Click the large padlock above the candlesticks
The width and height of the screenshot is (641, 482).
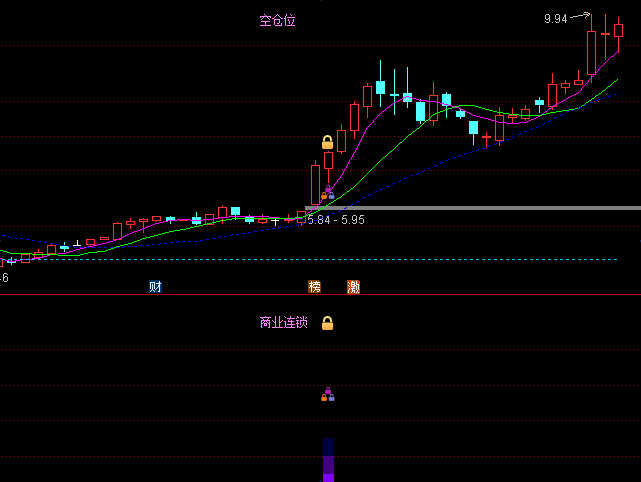pyautogui.click(x=327, y=142)
